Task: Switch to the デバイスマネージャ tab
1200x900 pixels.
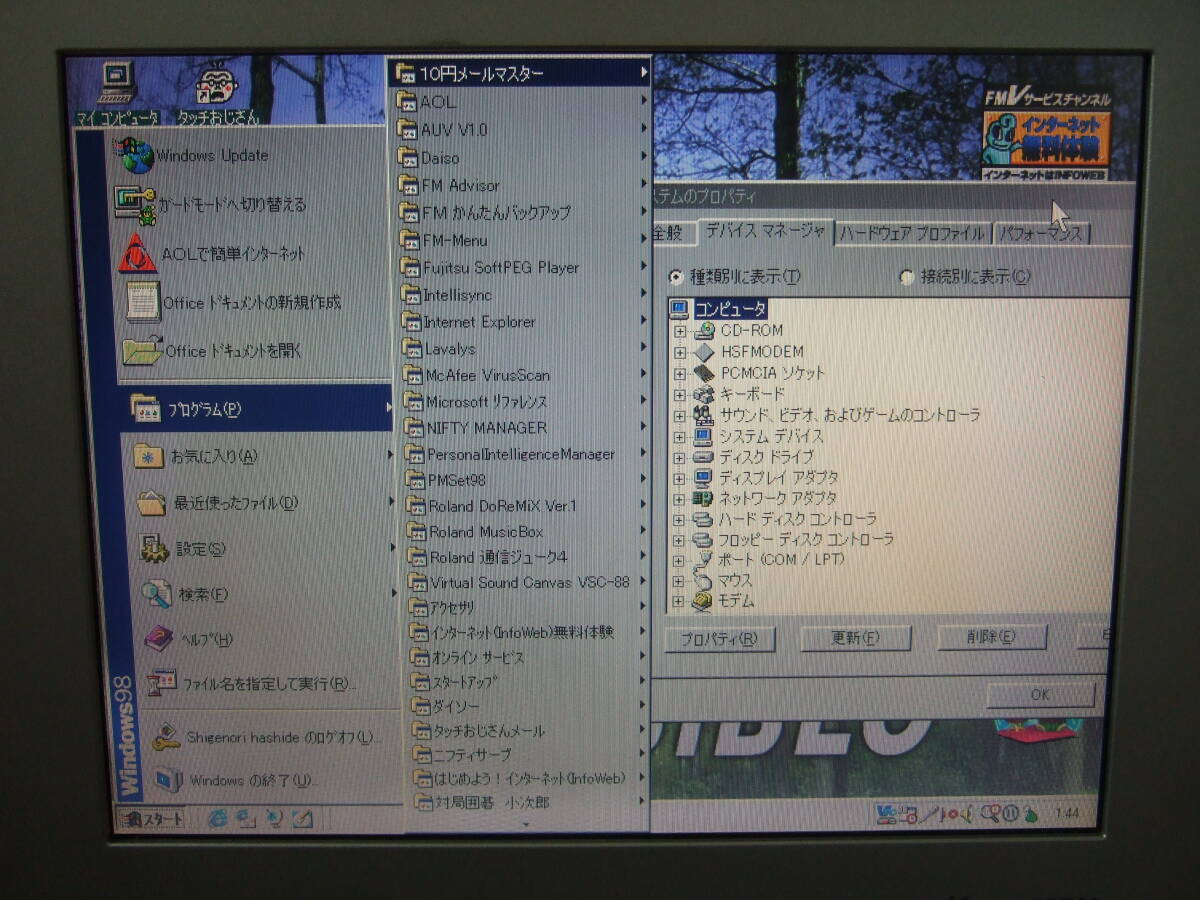Action: coord(765,230)
